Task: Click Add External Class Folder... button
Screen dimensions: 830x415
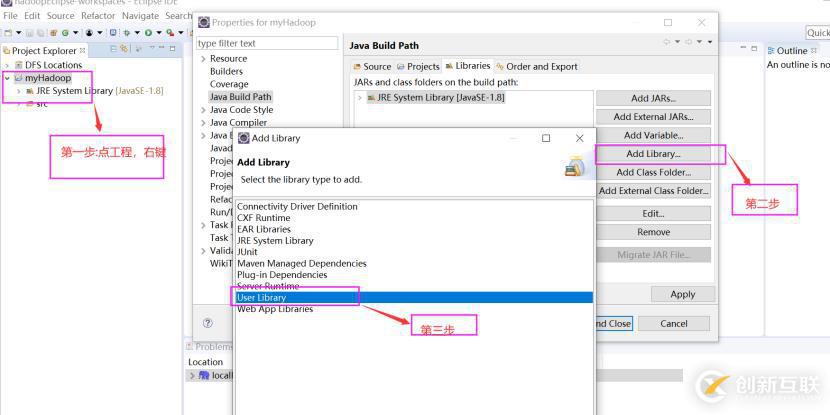Action: pos(653,191)
